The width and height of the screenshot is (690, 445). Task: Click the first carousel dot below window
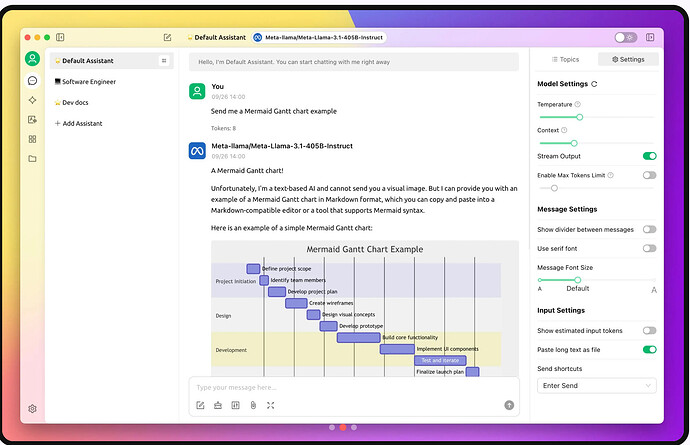[x=332, y=427]
